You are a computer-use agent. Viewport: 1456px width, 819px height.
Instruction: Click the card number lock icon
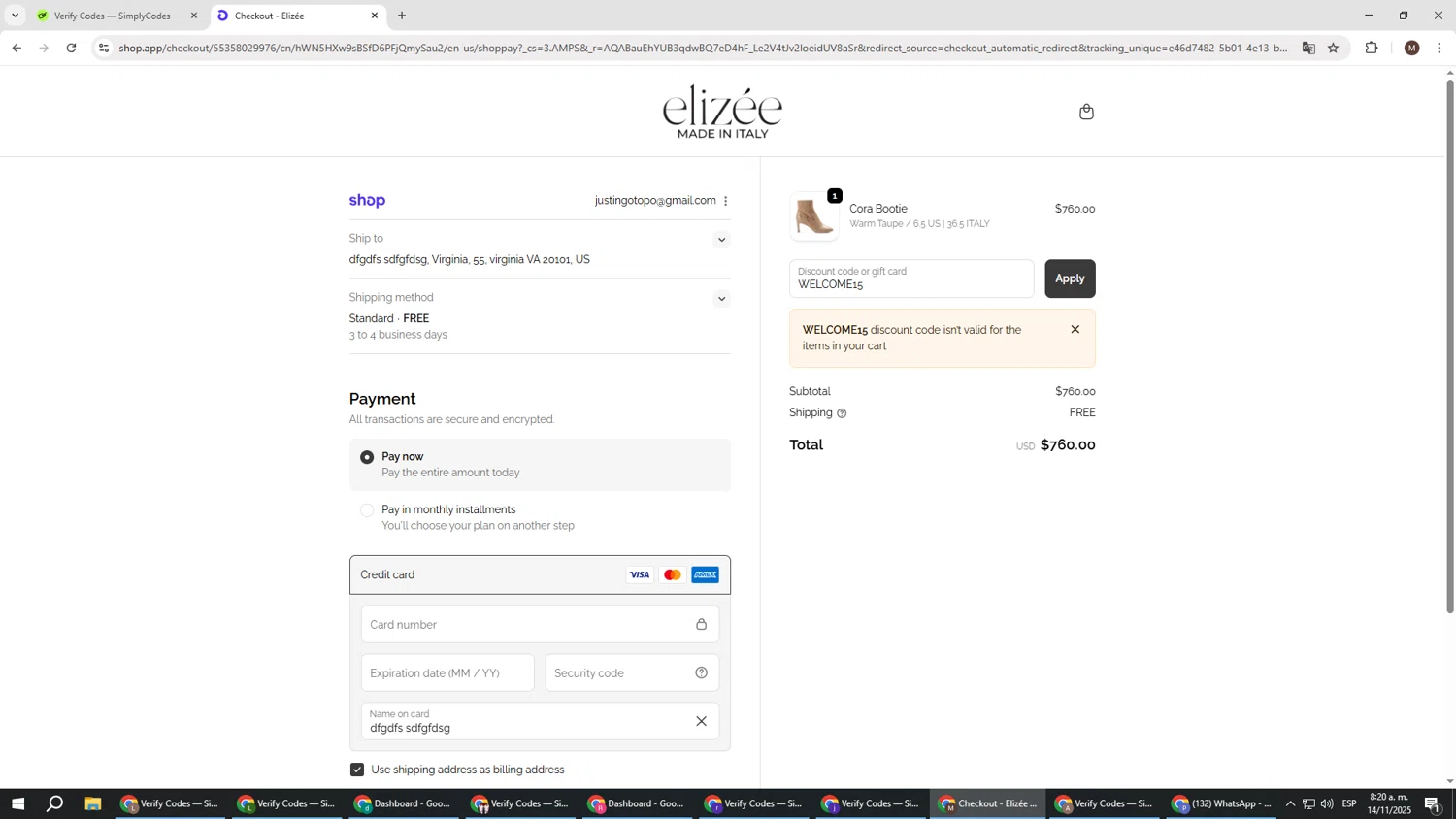702,624
